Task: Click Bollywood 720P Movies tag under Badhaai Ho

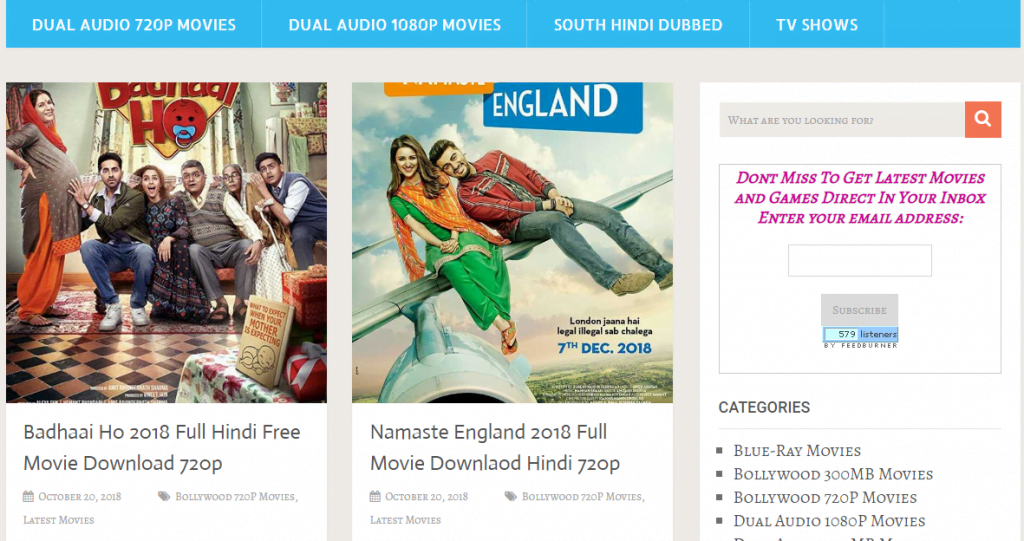Action: pyautogui.click(x=236, y=497)
